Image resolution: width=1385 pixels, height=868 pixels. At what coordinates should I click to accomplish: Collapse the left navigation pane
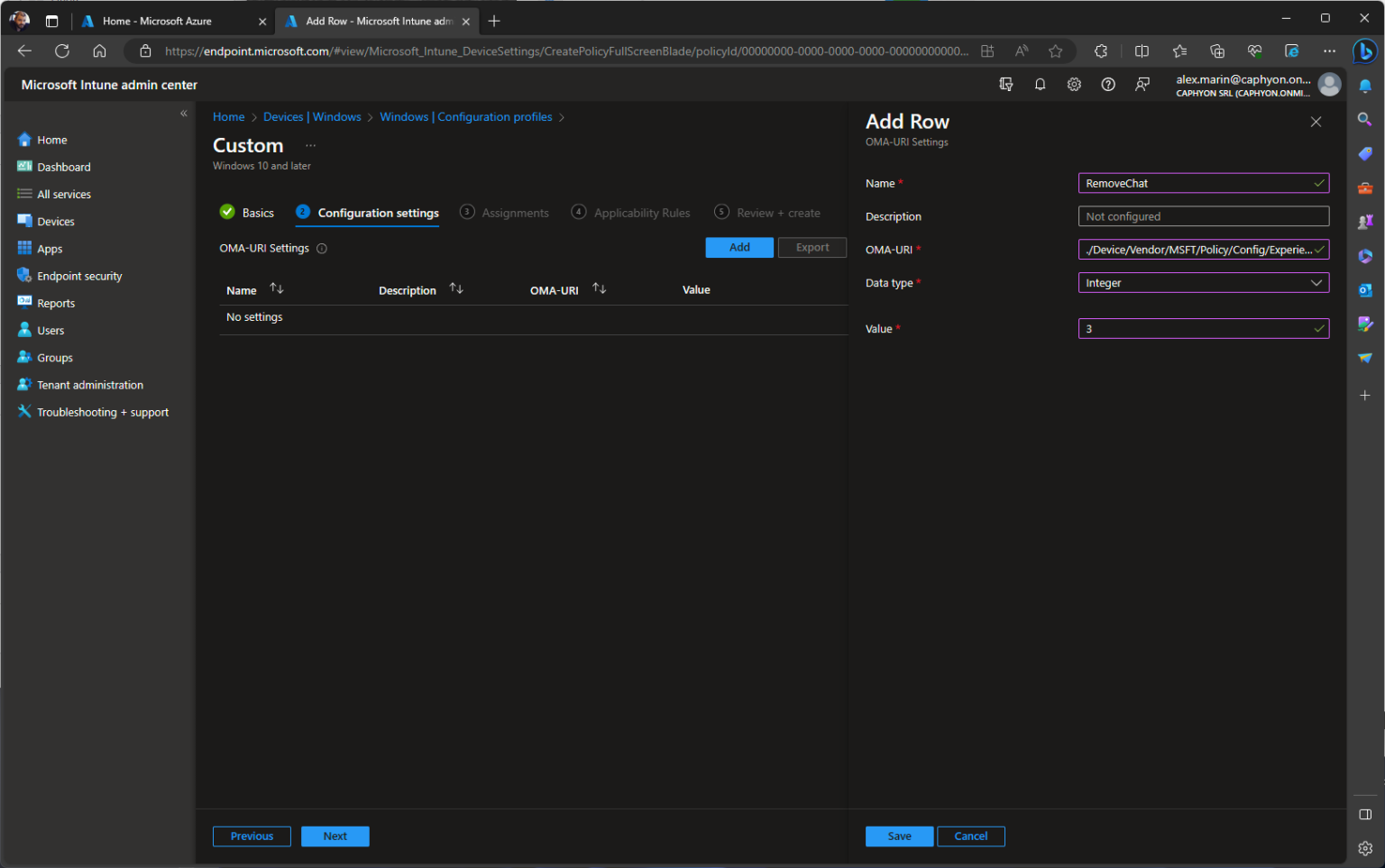point(183,114)
